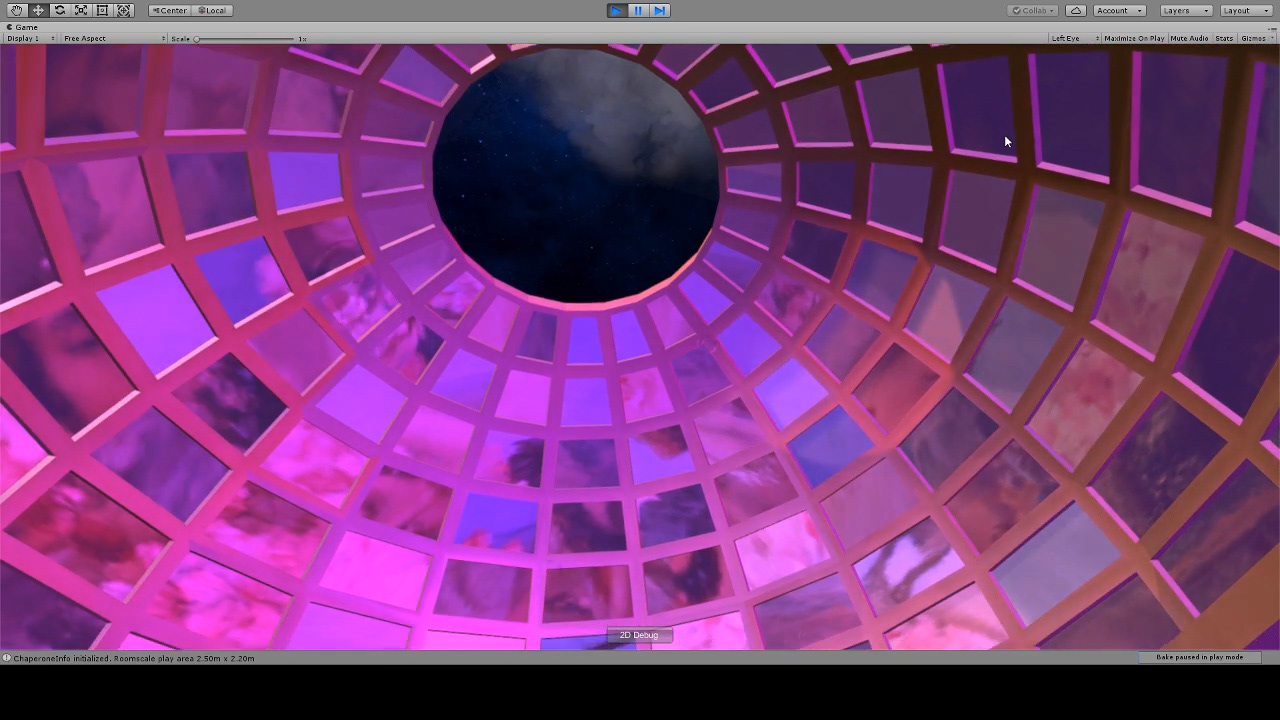Image resolution: width=1280 pixels, height=720 pixels.
Task: Open the Account dropdown
Action: [1119, 10]
